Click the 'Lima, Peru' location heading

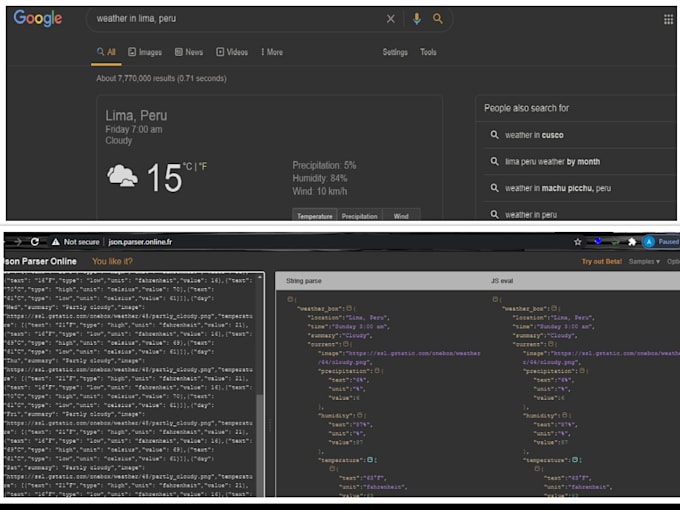136,115
